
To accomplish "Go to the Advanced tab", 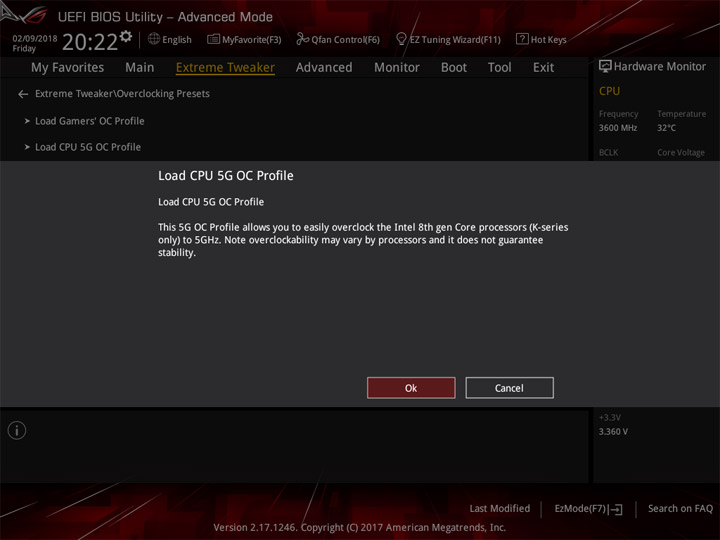I will pos(324,68).
